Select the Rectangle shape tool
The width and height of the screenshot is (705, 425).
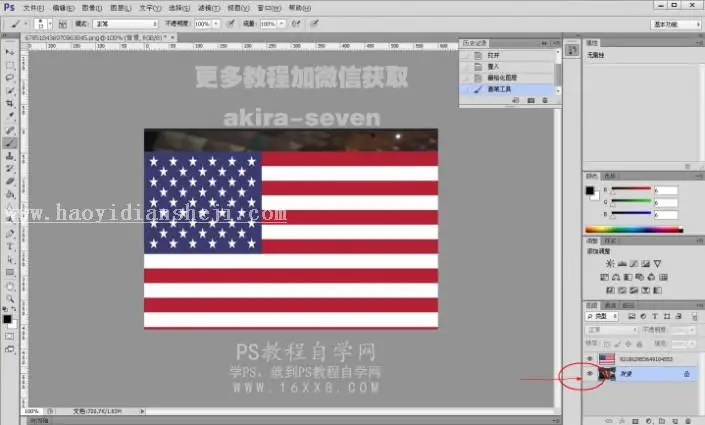click(9, 273)
